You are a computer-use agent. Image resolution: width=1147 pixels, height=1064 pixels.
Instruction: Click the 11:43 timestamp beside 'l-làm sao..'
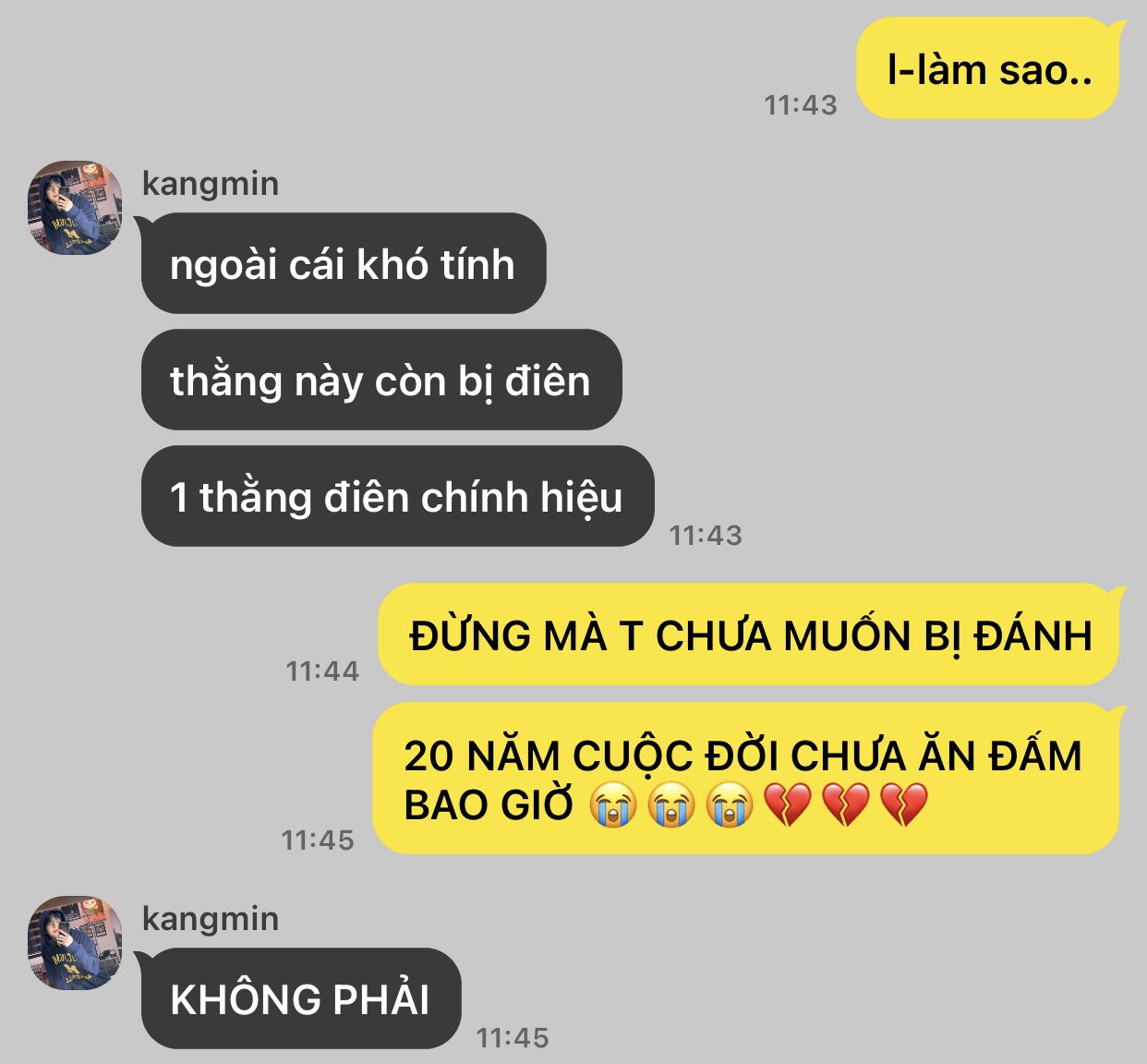click(x=801, y=105)
